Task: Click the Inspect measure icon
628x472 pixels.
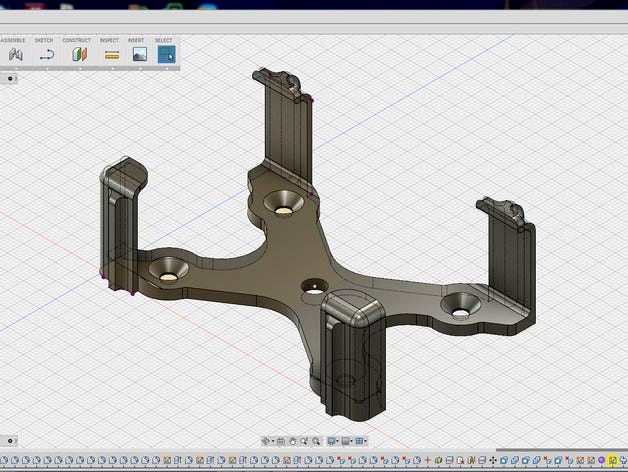Action: click(112, 54)
